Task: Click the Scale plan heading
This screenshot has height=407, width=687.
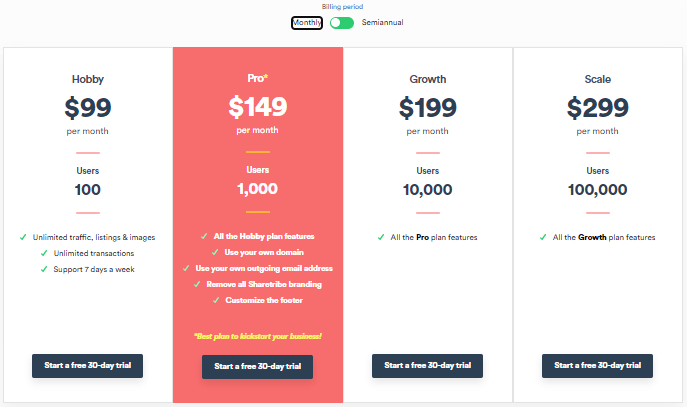Action: (x=597, y=79)
